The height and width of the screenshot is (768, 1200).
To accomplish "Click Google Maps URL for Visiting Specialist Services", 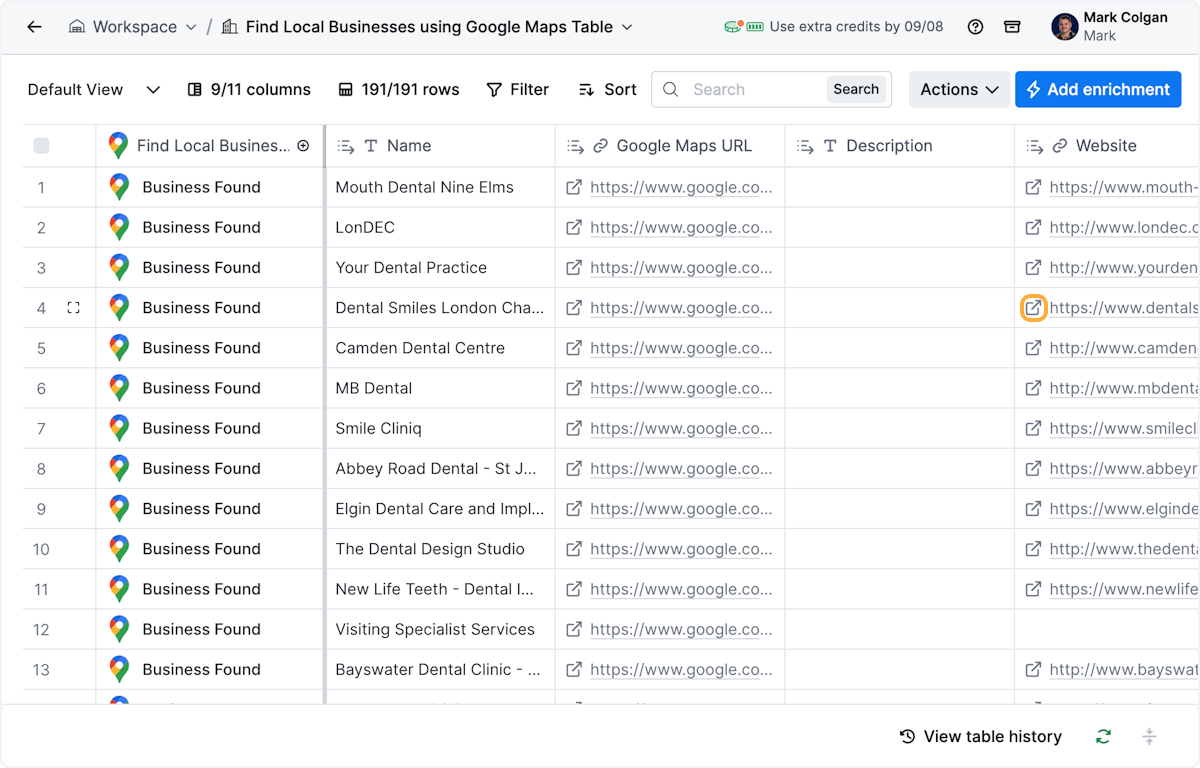I will [681, 629].
